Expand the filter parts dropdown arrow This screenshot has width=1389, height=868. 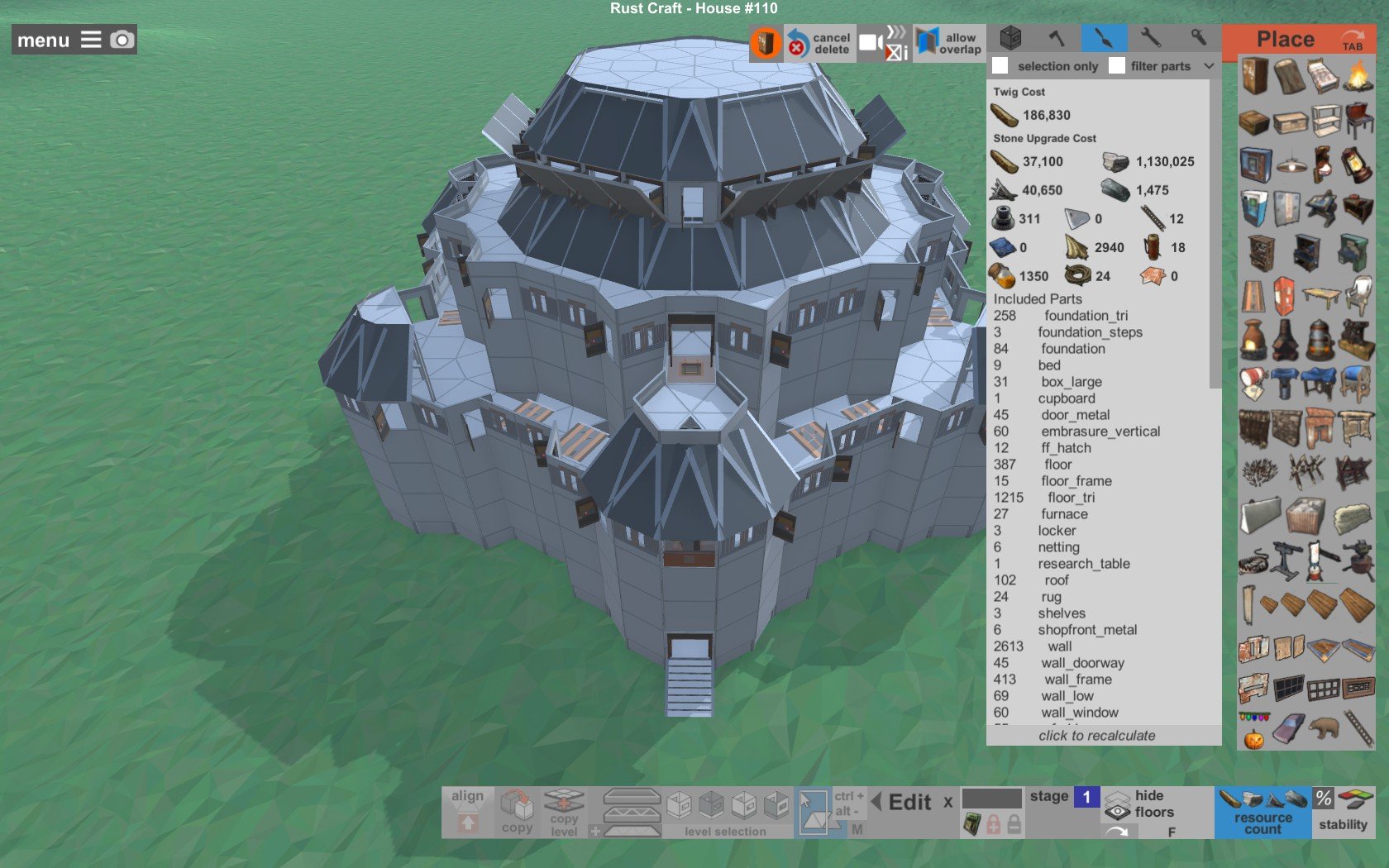[x=1209, y=66]
